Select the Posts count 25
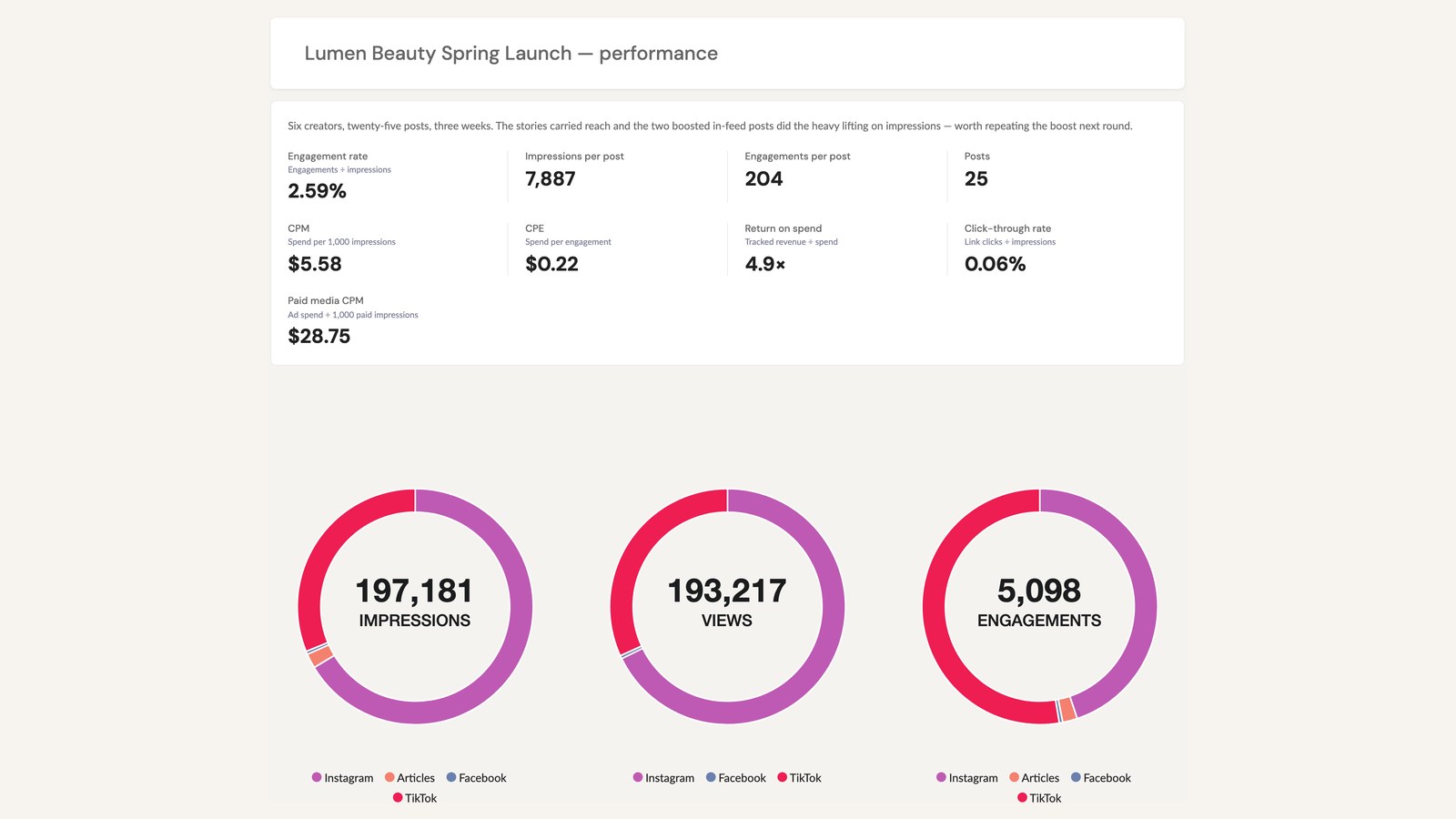Screen dimensions: 1456x819 tap(976, 179)
